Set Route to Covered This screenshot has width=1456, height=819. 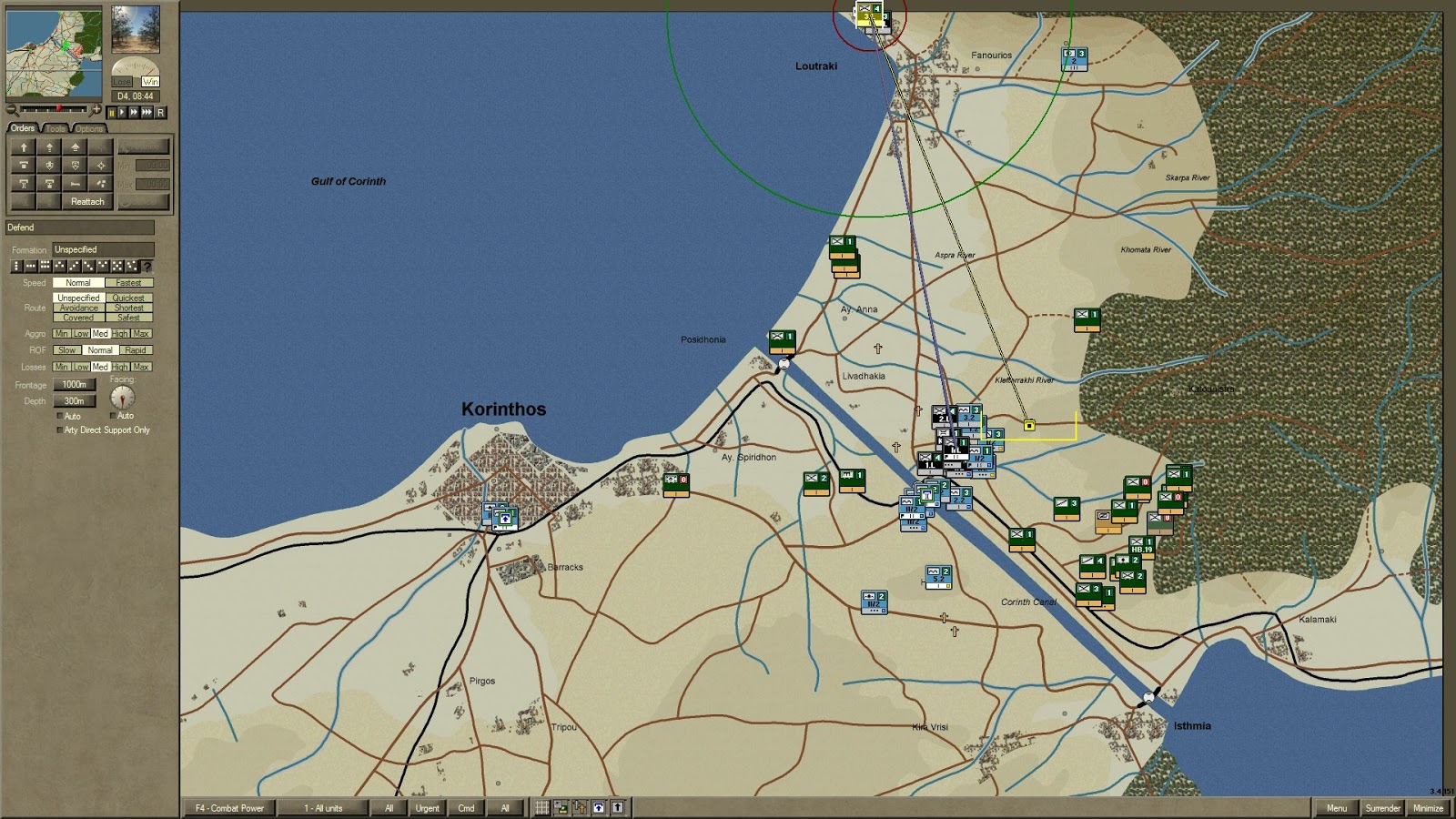[x=78, y=318]
